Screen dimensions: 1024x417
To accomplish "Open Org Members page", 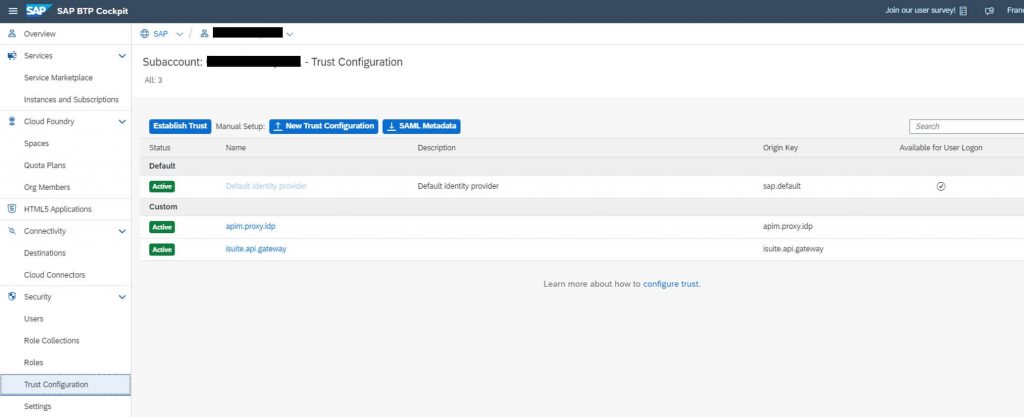I will (x=47, y=187).
